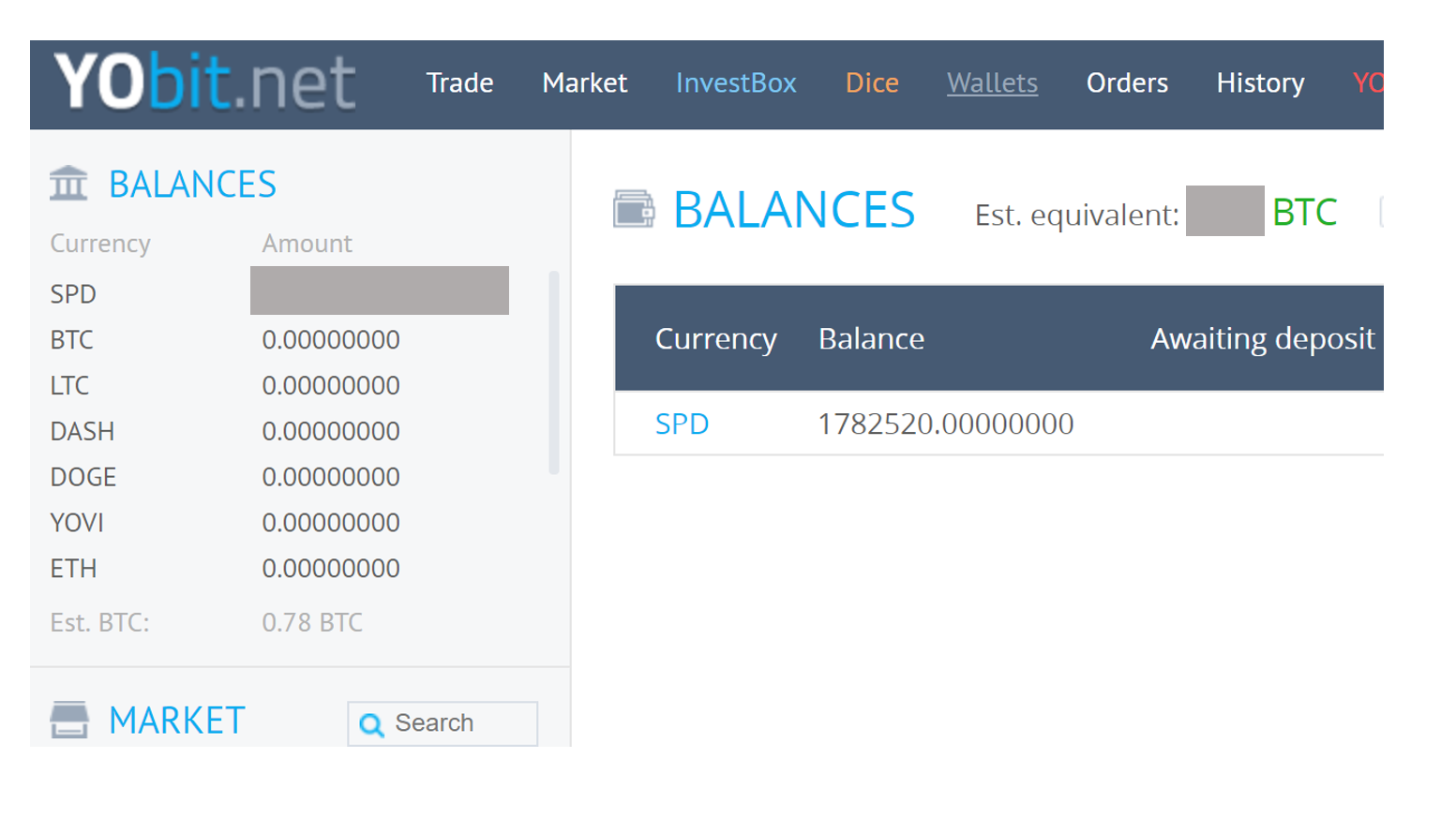Viewport: 1456px width, 818px height.
Task: Open the Dice page
Action: [x=872, y=83]
